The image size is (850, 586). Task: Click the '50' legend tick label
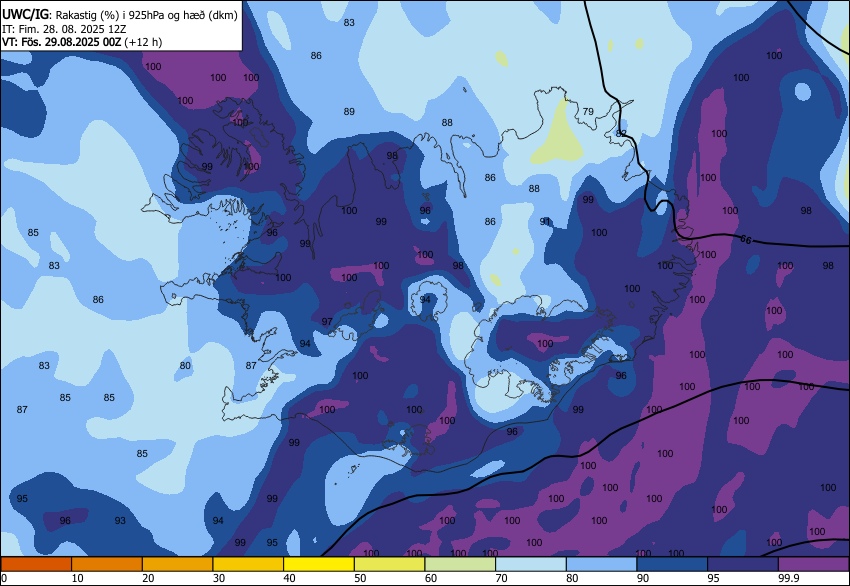pos(360,578)
